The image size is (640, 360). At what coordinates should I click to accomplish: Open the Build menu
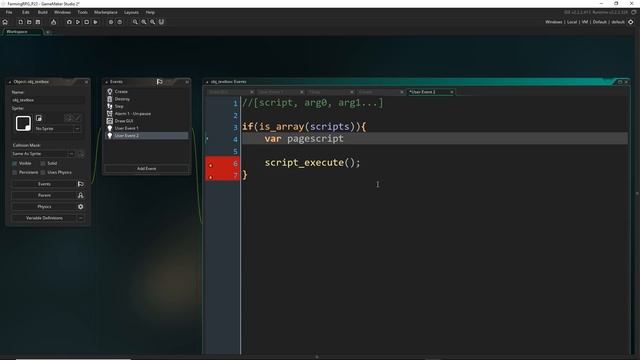[x=42, y=12]
